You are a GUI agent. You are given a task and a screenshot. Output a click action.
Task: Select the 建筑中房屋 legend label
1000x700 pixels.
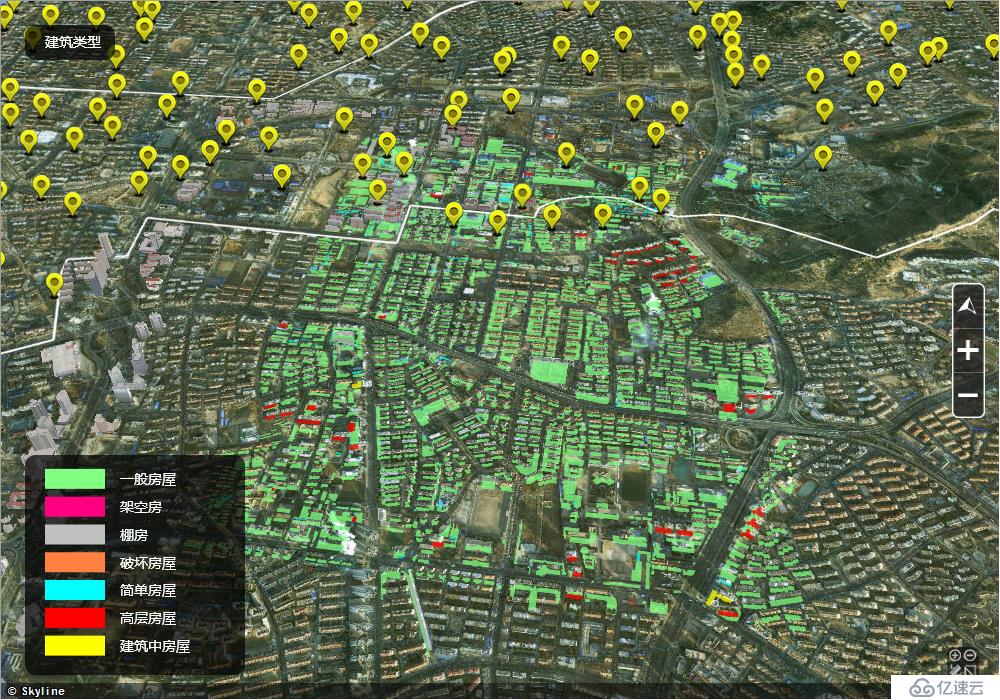pyautogui.click(x=154, y=646)
